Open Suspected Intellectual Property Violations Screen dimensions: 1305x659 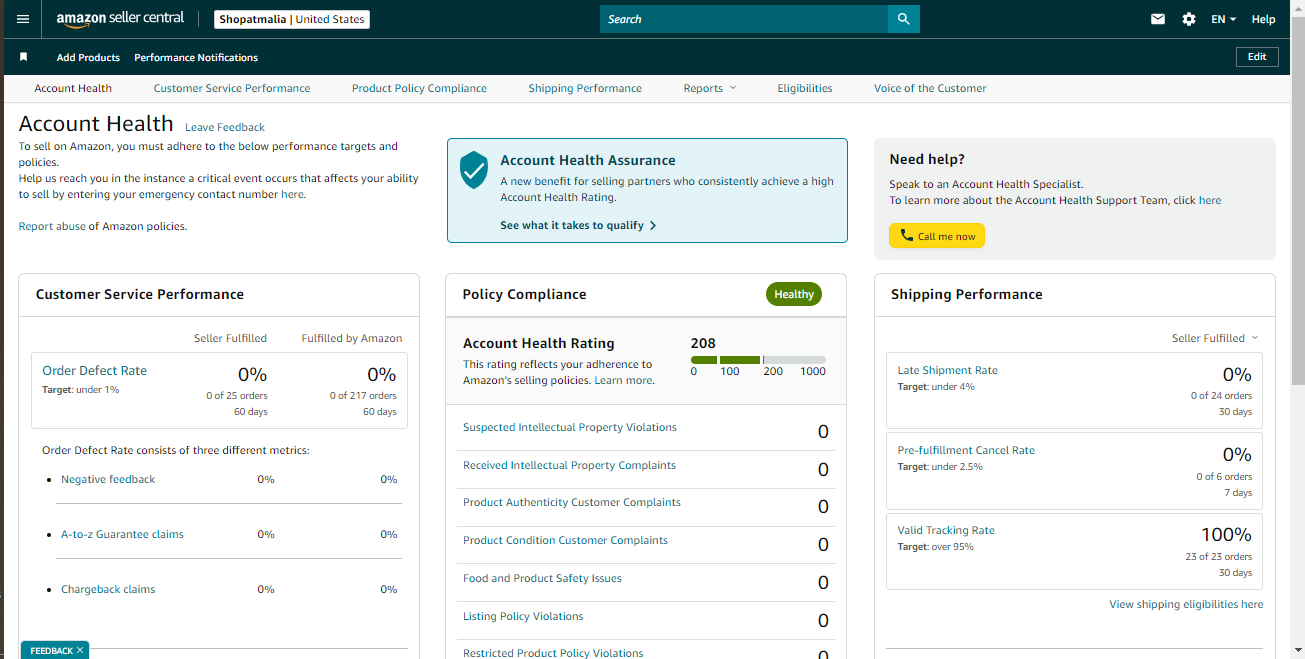coord(570,427)
